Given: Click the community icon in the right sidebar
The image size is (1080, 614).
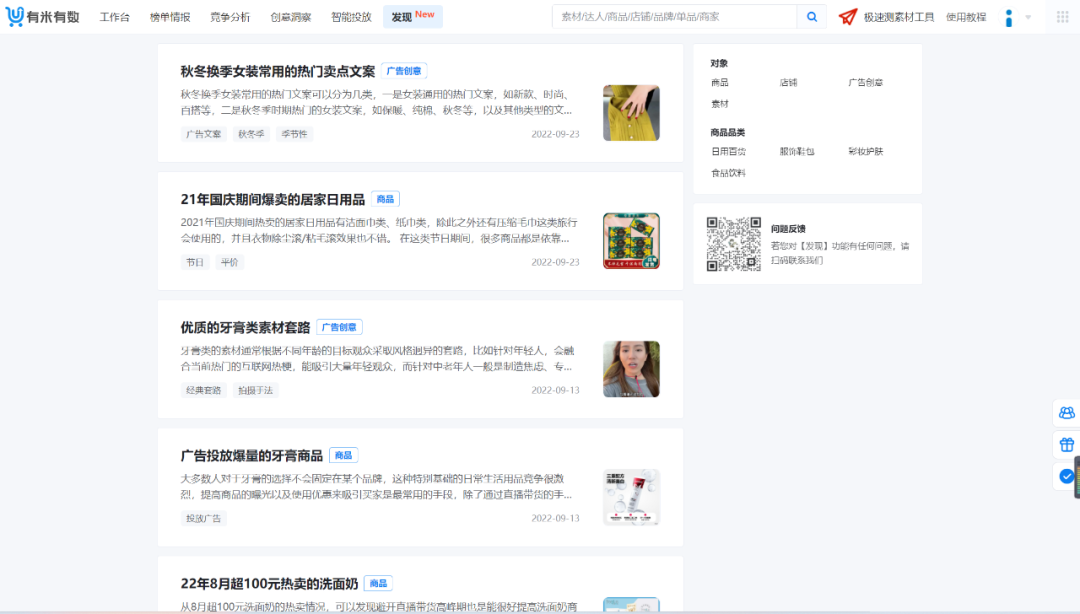Looking at the screenshot, I should click(x=1064, y=413).
